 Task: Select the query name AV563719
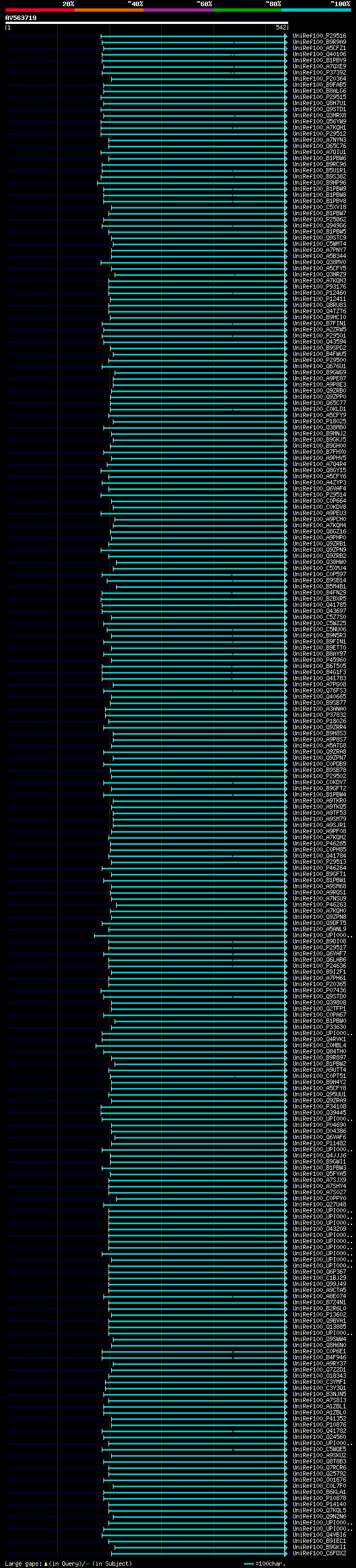click(21, 18)
